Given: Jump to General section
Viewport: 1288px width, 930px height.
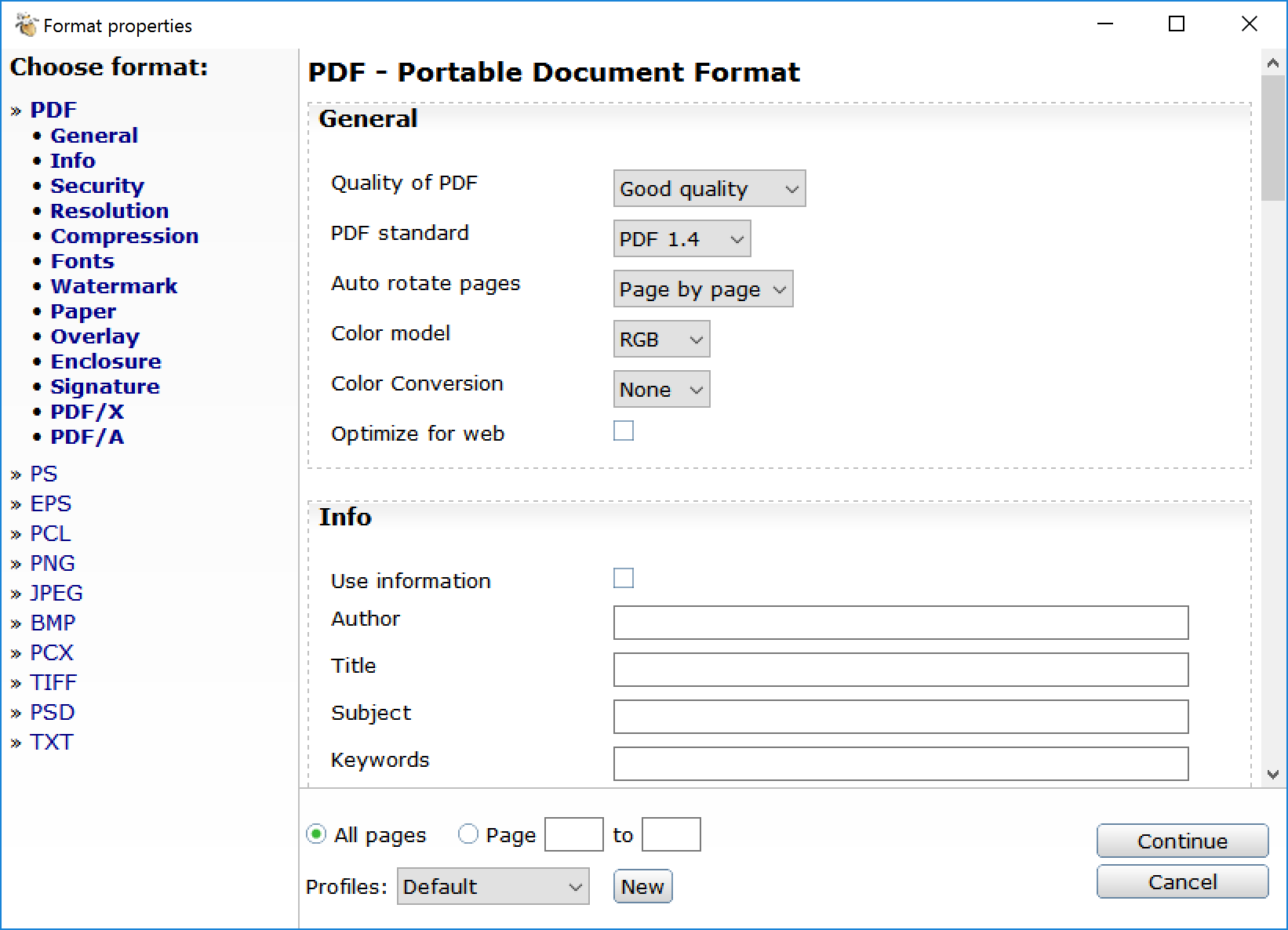Looking at the screenshot, I should tap(94, 136).
